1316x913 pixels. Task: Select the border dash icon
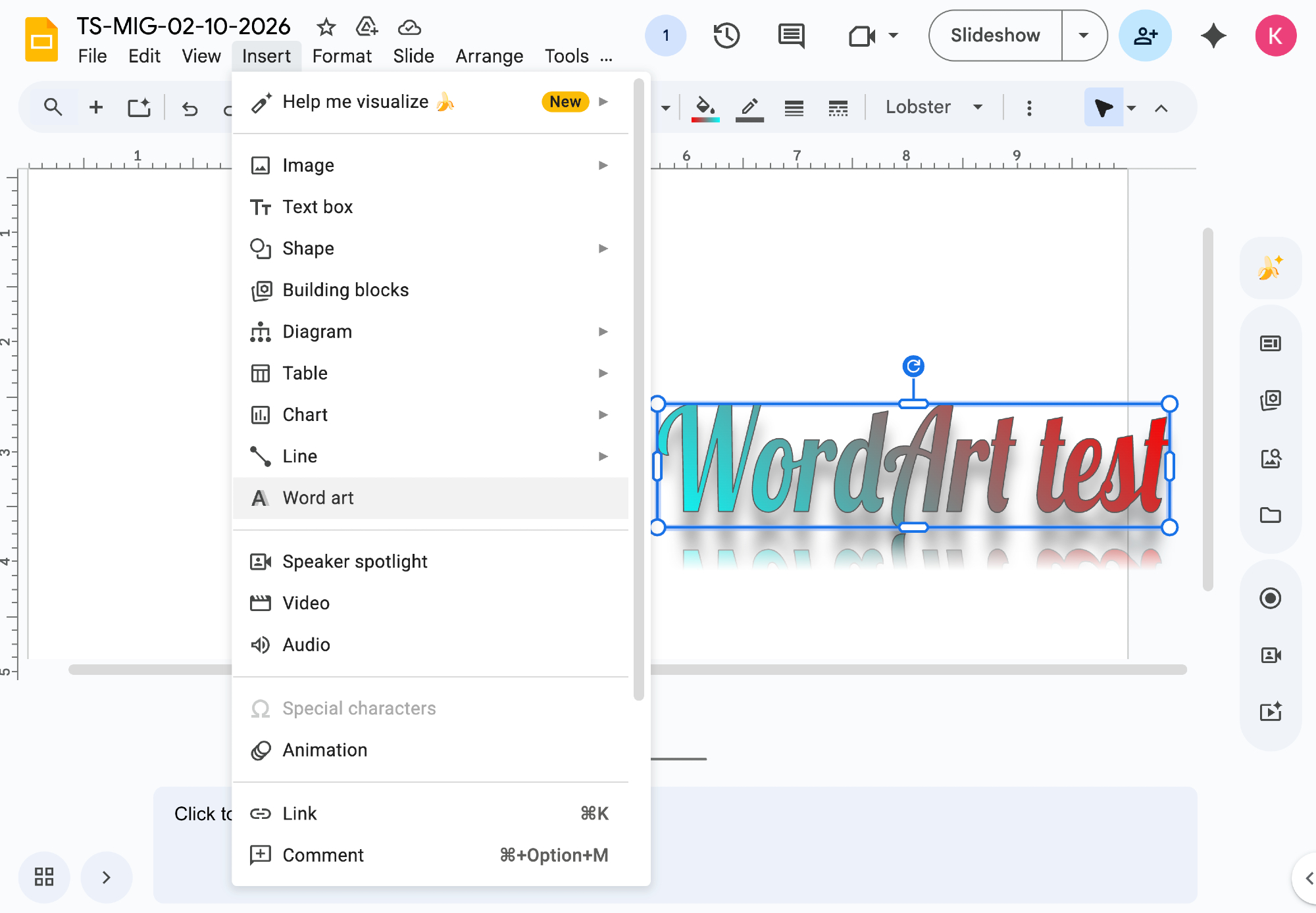[838, 108]
